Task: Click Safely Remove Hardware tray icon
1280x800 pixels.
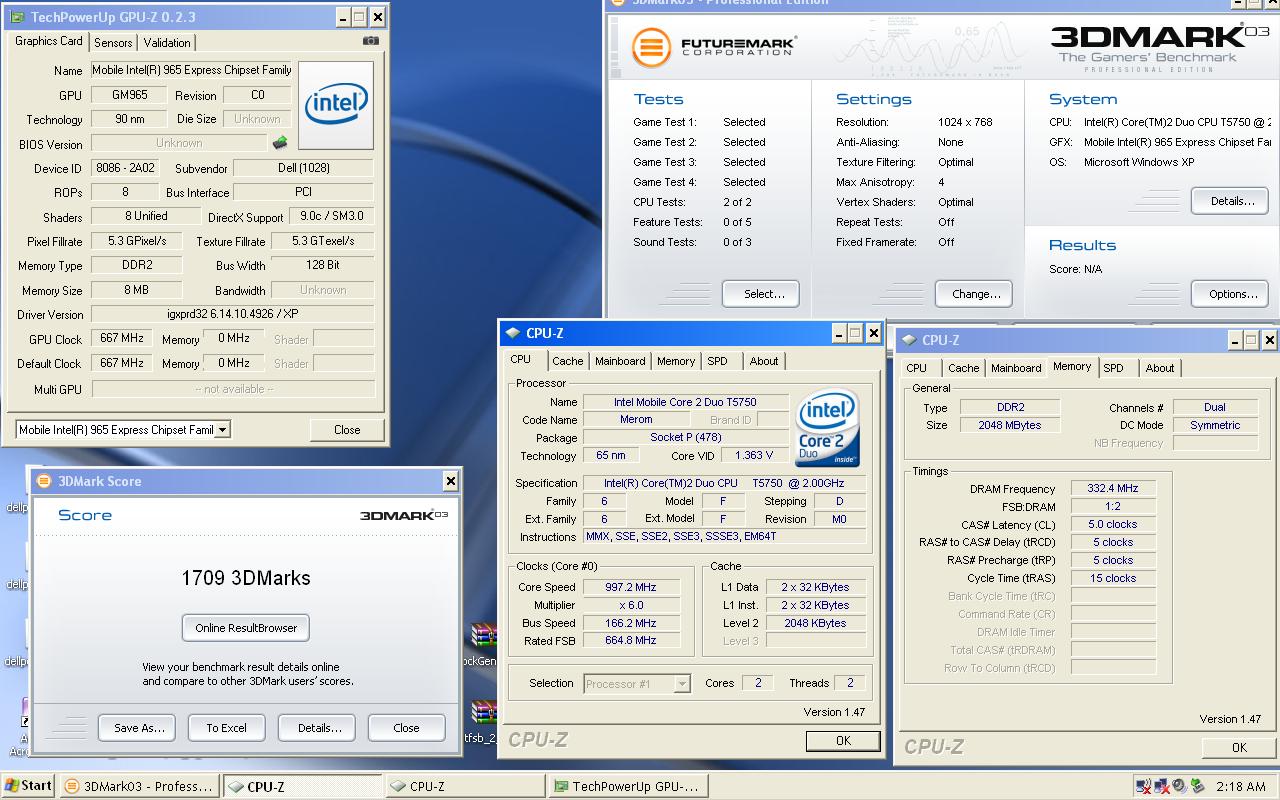Action: click(x=1197, y=786)
